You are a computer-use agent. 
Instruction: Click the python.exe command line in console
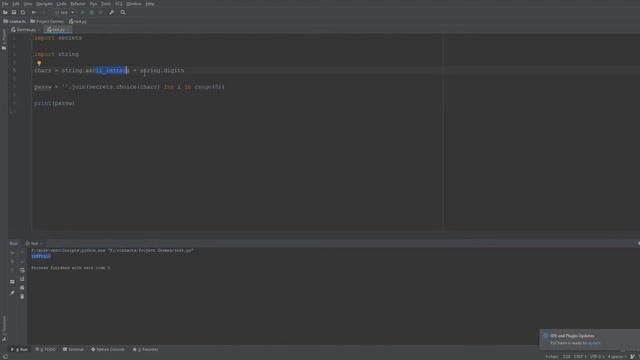[112, 250]
